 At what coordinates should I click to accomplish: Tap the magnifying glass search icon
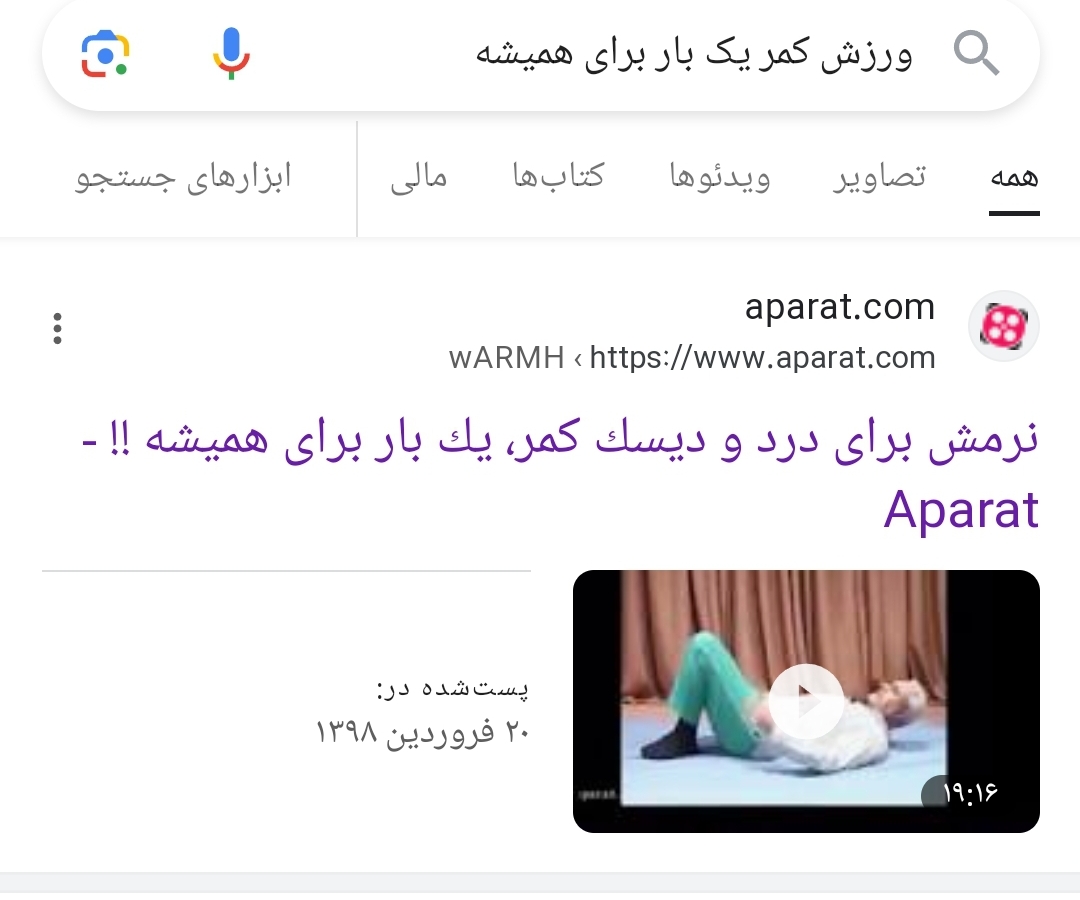(x=976, y=53)
